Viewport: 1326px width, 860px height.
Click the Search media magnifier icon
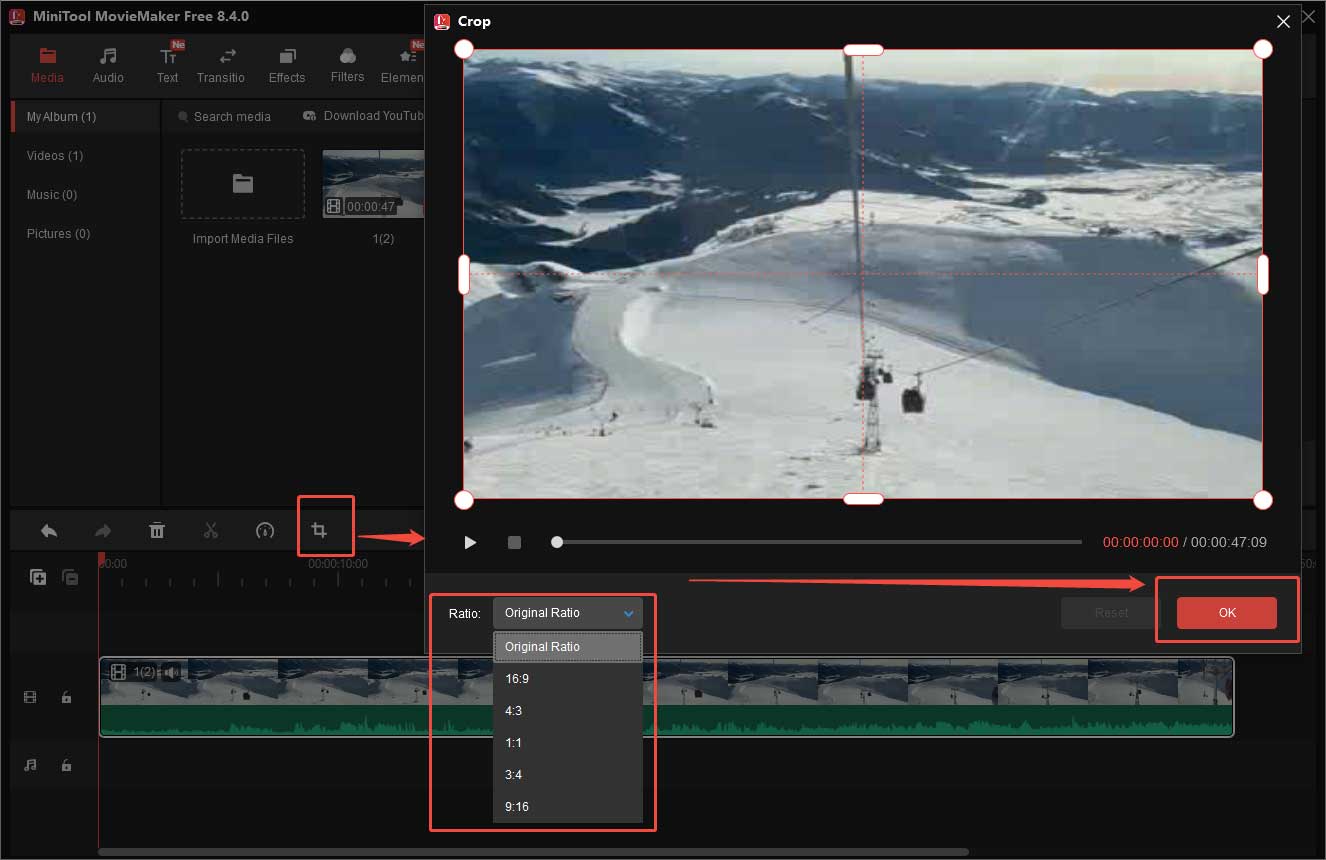[182, 116]
